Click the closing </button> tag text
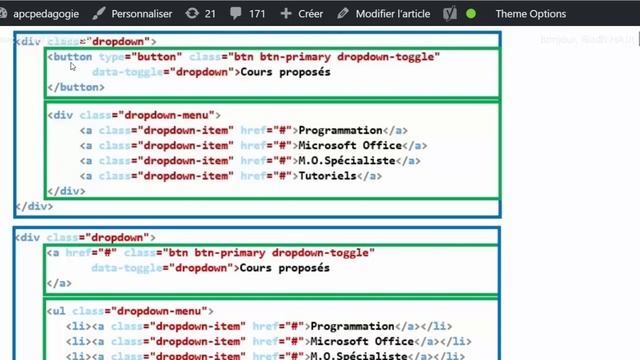This screenshot has height=360, width=640. coord(76,87)
